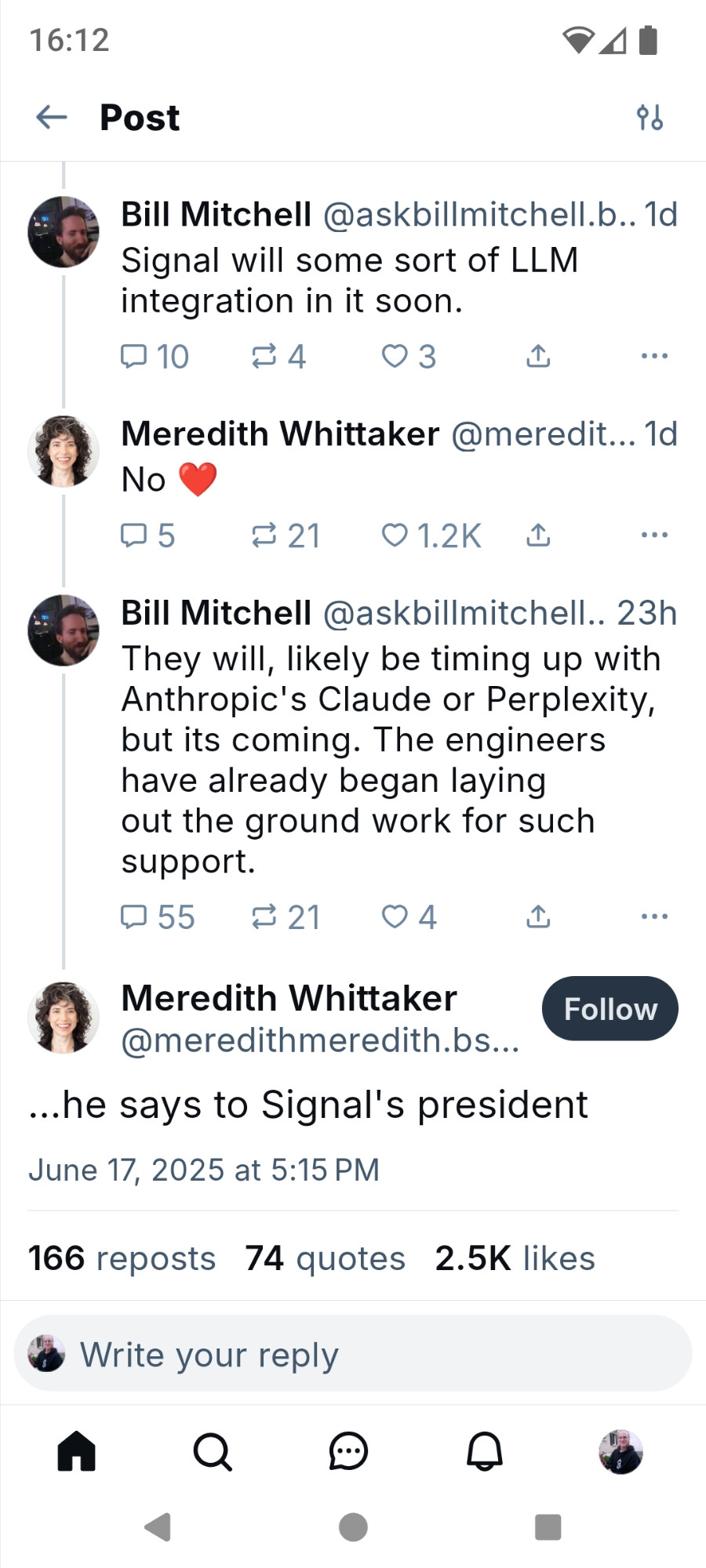This screenshot has width=706, height=1568.
Task: Open thread display settings icon
Action: pos(650,118)
